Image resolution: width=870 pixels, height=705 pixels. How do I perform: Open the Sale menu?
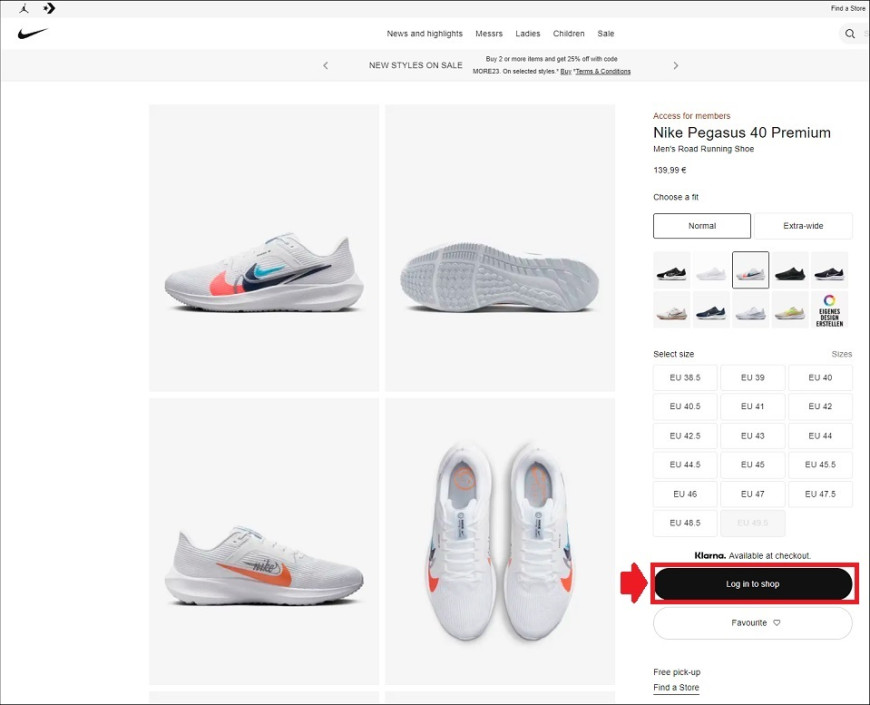tap(606, 33)
